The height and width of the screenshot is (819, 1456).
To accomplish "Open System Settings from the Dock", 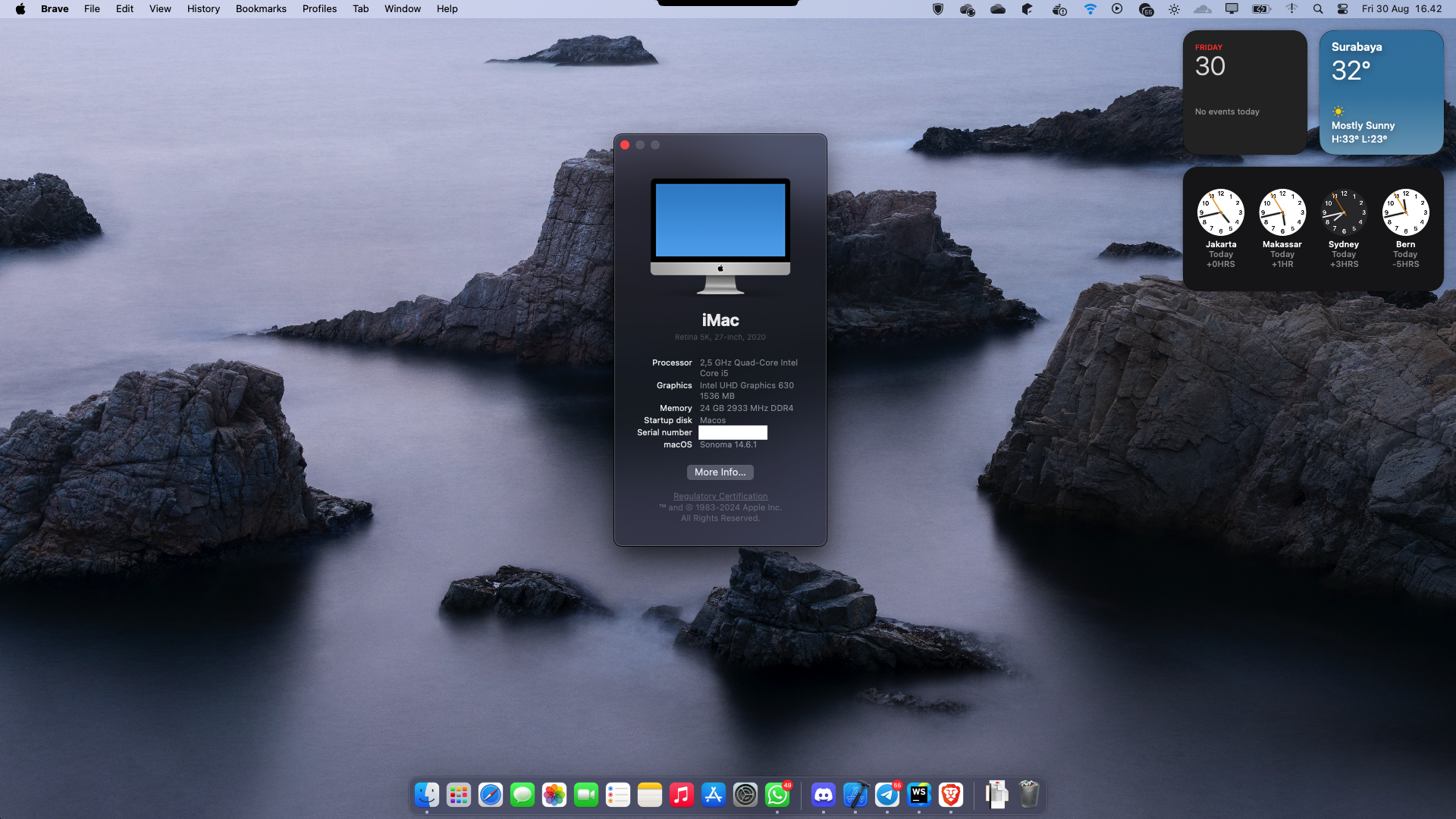I will tap(745, 795).
